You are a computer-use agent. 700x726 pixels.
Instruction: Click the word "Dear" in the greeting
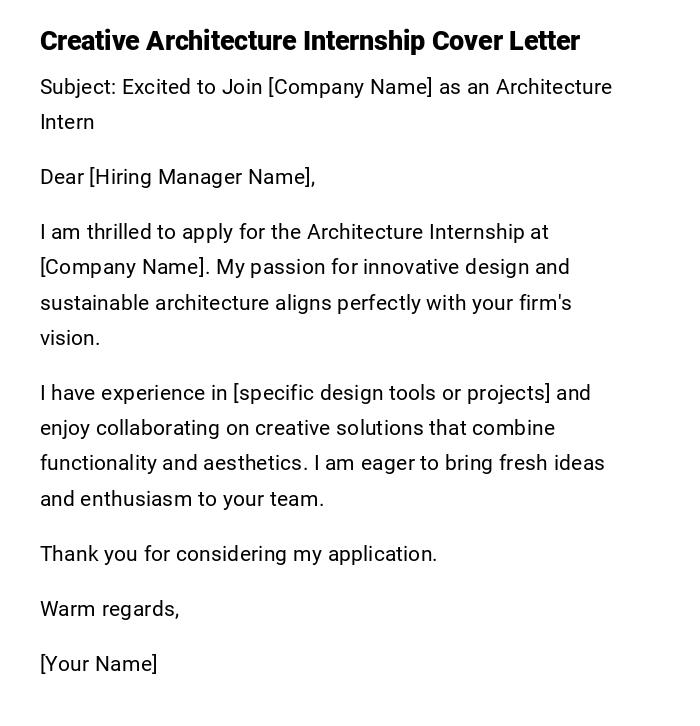[x=62, y=177]
